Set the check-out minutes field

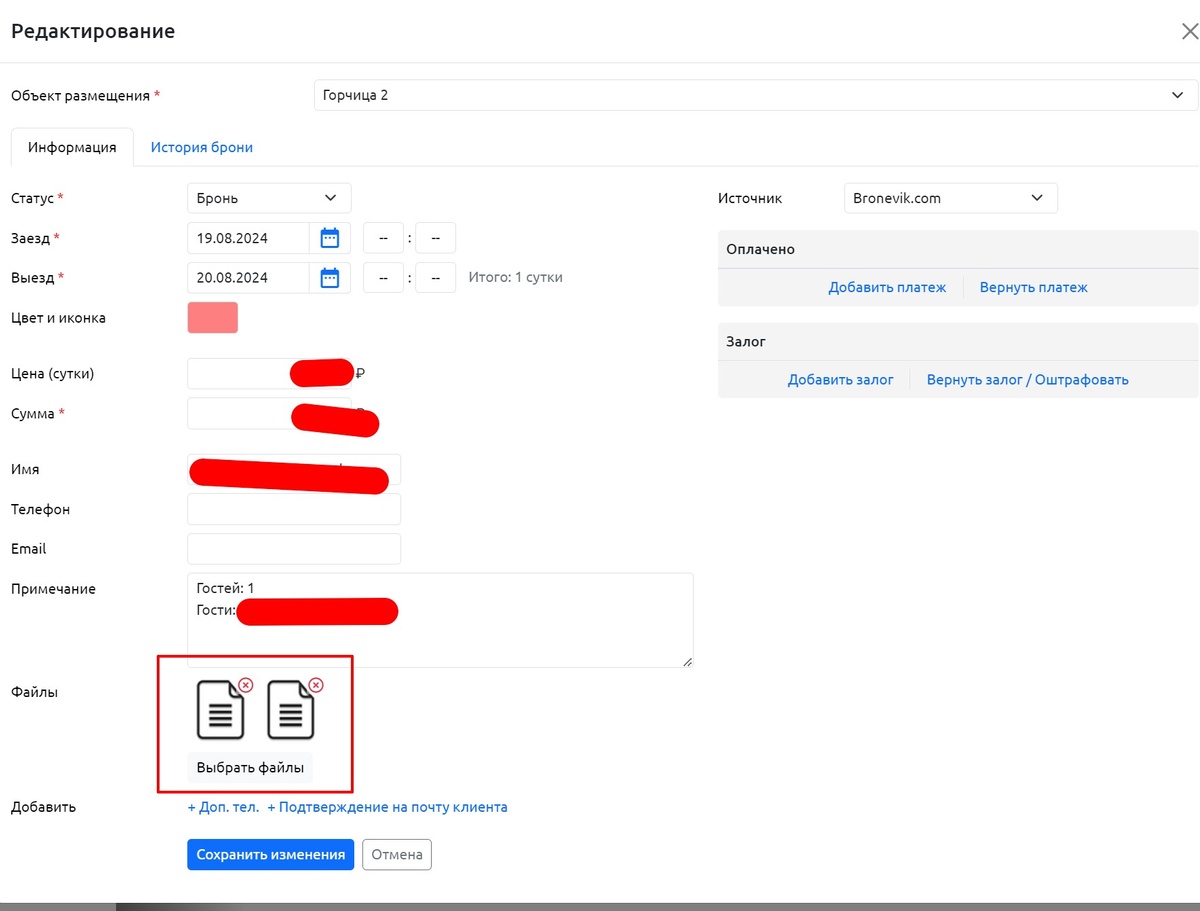[435, 278]
